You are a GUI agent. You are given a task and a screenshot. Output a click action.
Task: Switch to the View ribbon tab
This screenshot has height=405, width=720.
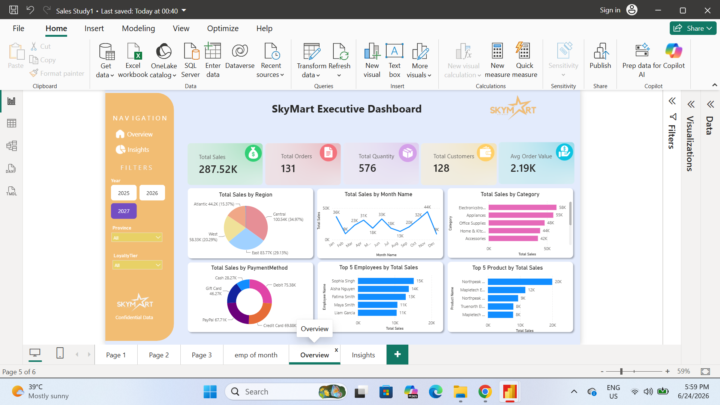pyautogui.click(x=181, y=28)
